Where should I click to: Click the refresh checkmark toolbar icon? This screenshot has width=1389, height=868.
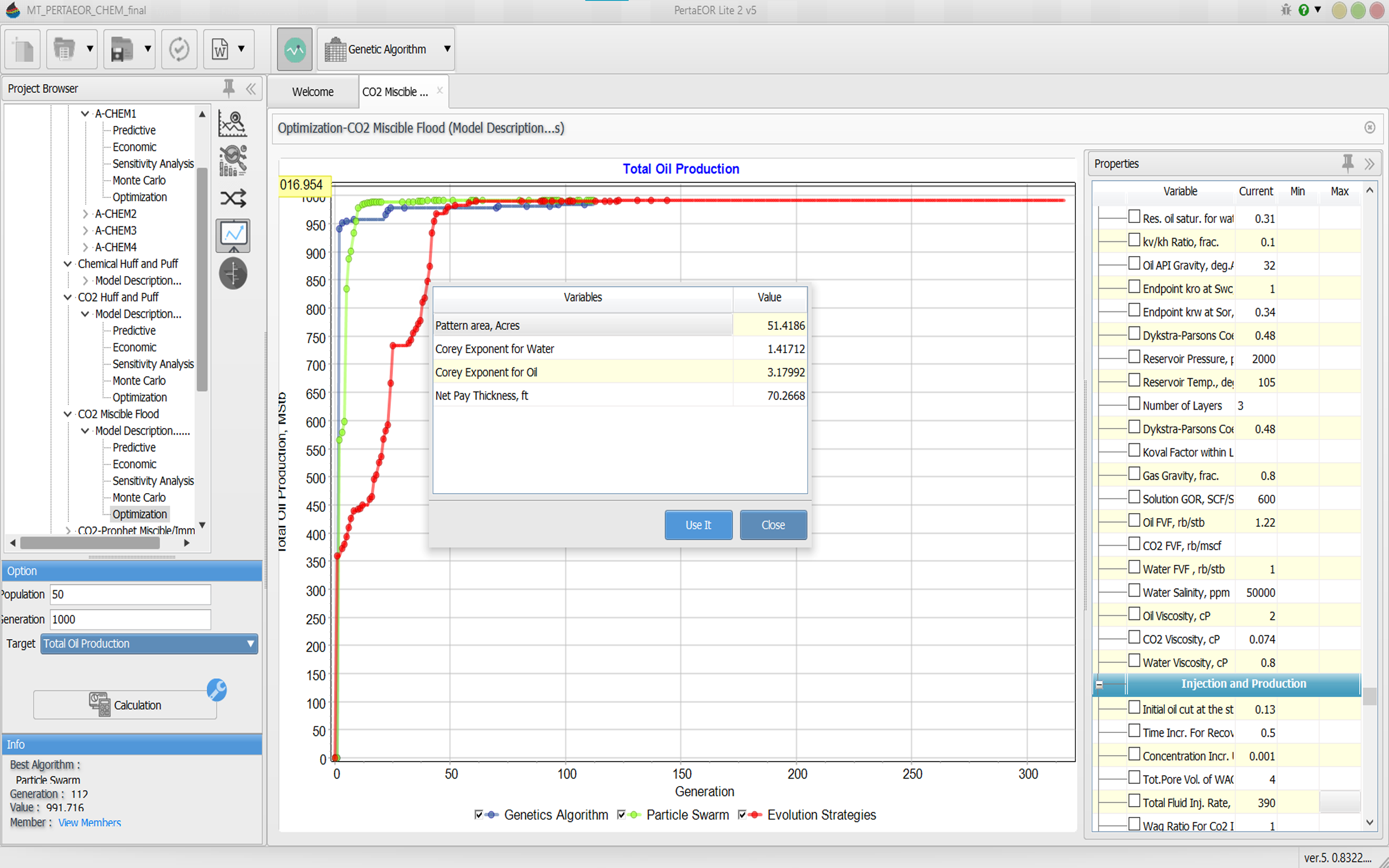pyautogui.click(x=179, y=49)
